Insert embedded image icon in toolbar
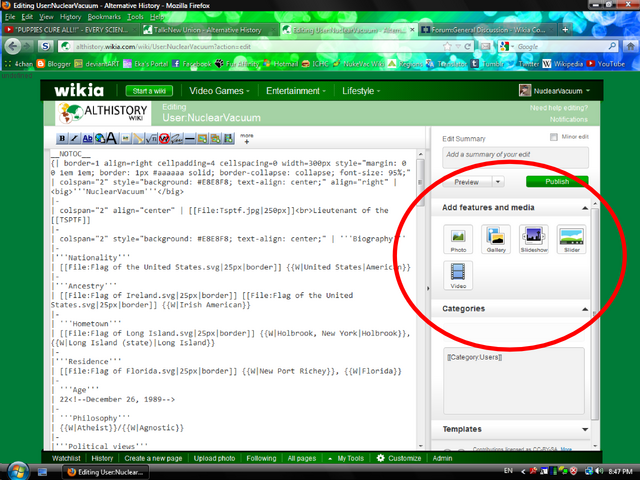 pyautogui.click(x=126, y=138)
